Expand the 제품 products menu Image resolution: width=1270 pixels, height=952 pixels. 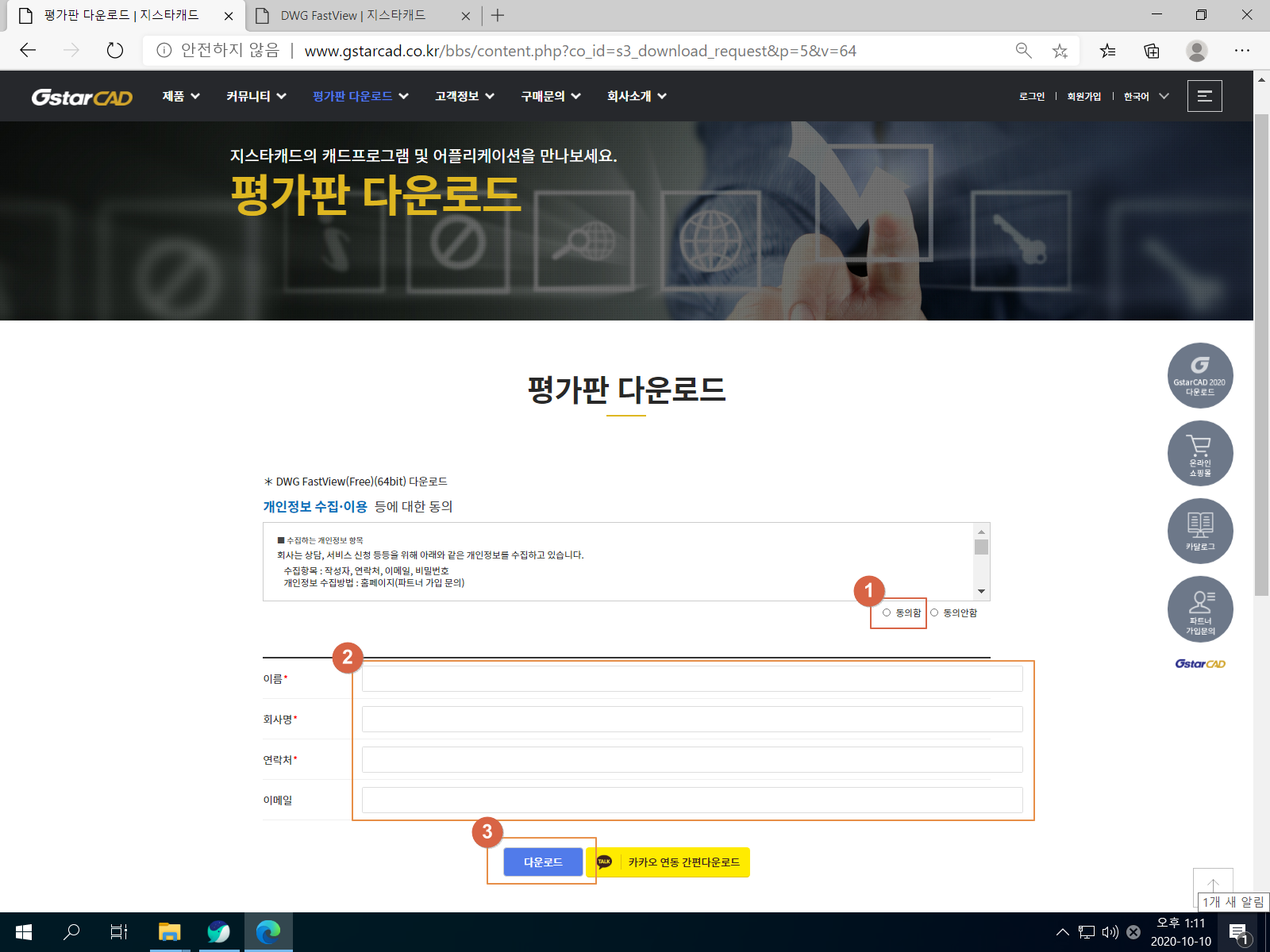click(181, 96)
